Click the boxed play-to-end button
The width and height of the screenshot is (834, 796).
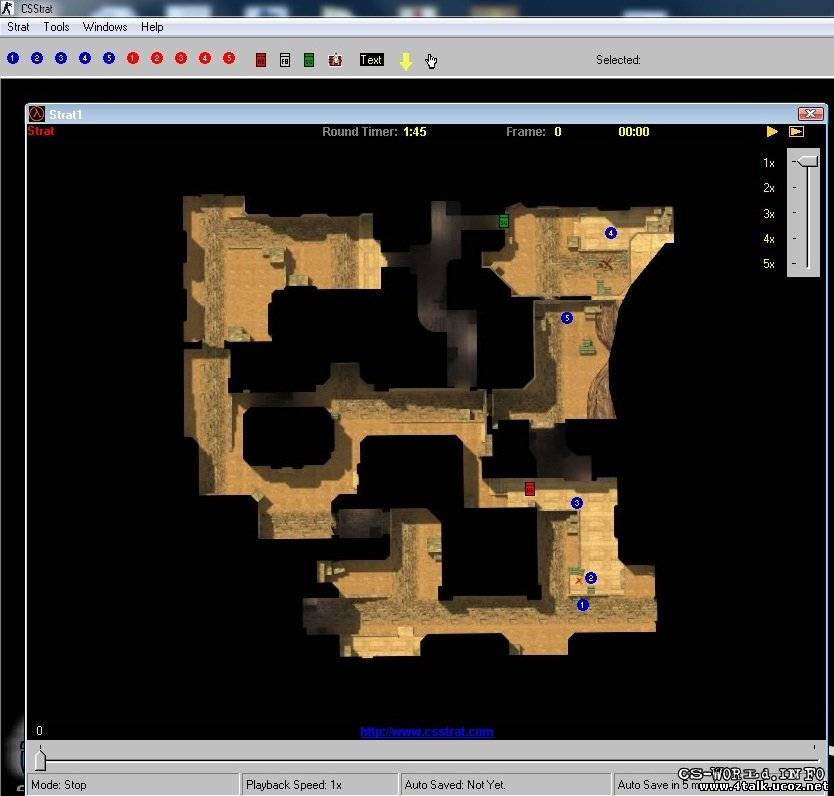pos(796,132)
